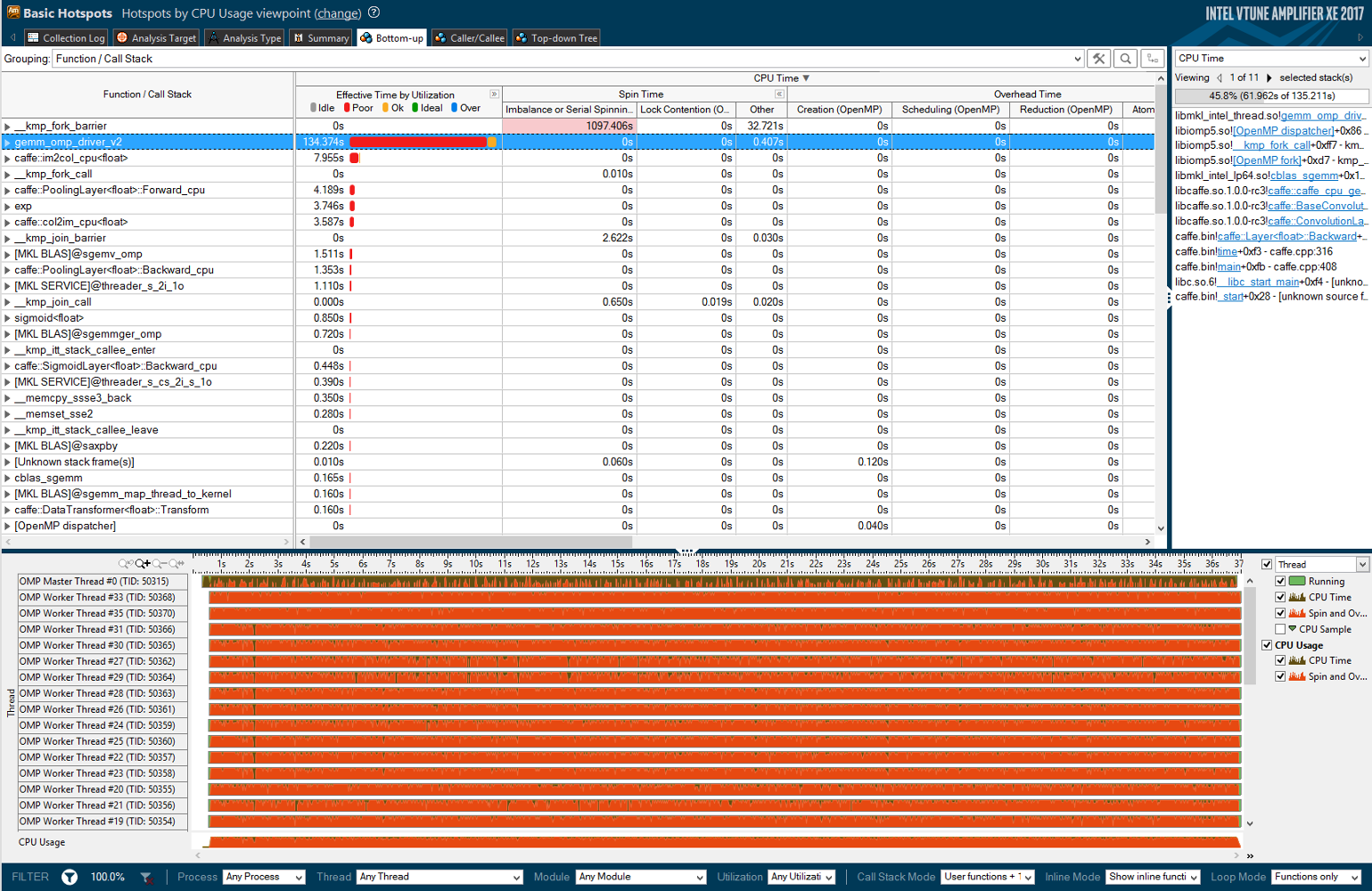Toggle CPU Usage Spin and Overhead checkbox
1372x891 pixels.
1280,676
